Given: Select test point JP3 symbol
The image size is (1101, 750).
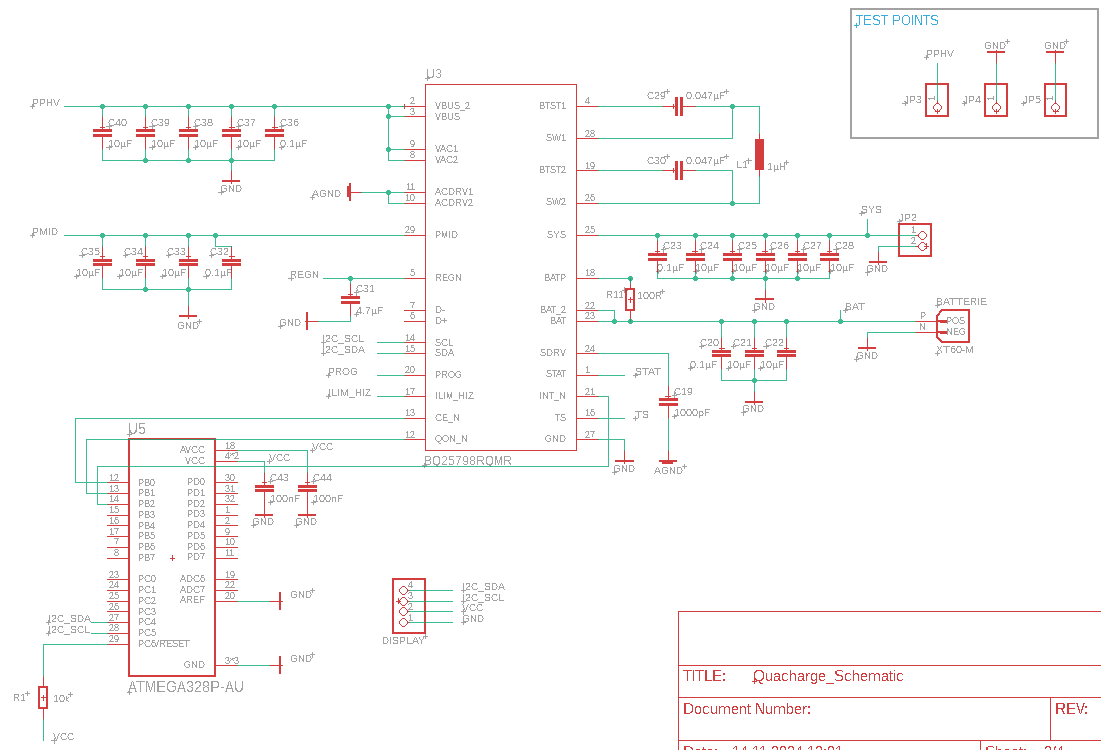Looking at the screenshot, I should [937, 100].
